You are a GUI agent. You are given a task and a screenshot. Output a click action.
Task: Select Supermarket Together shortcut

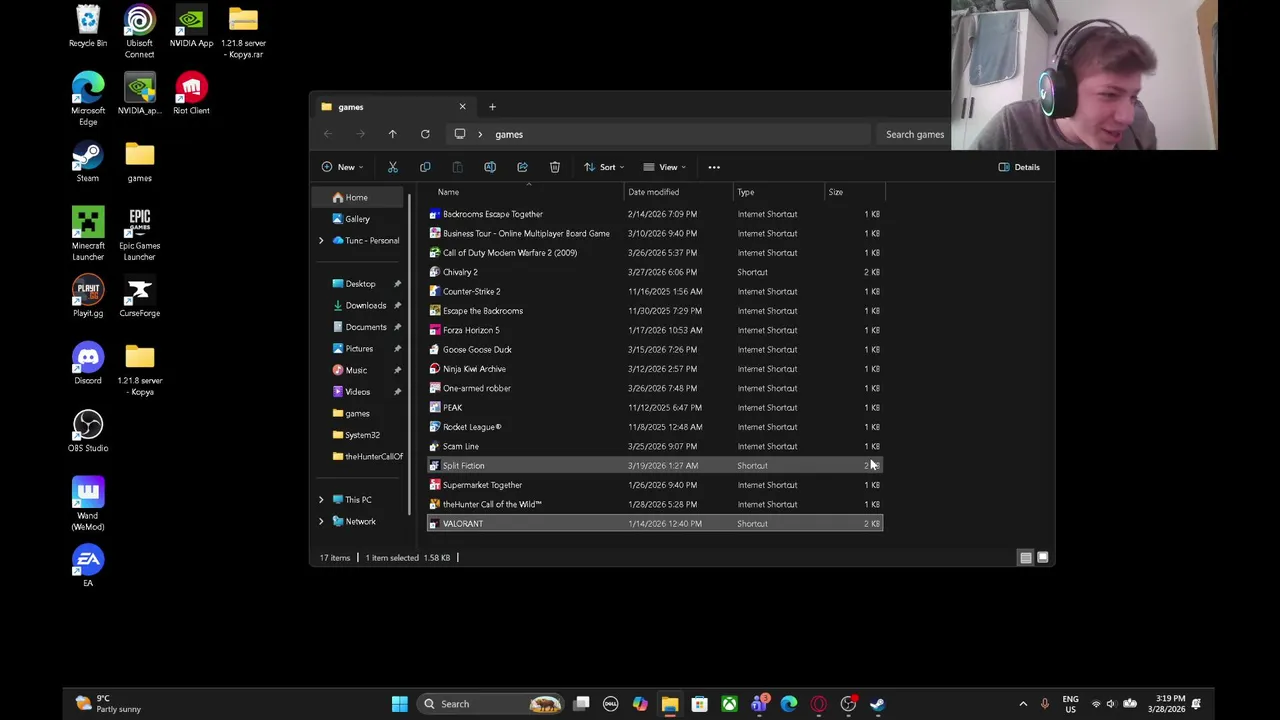click(x=655, y=485)
